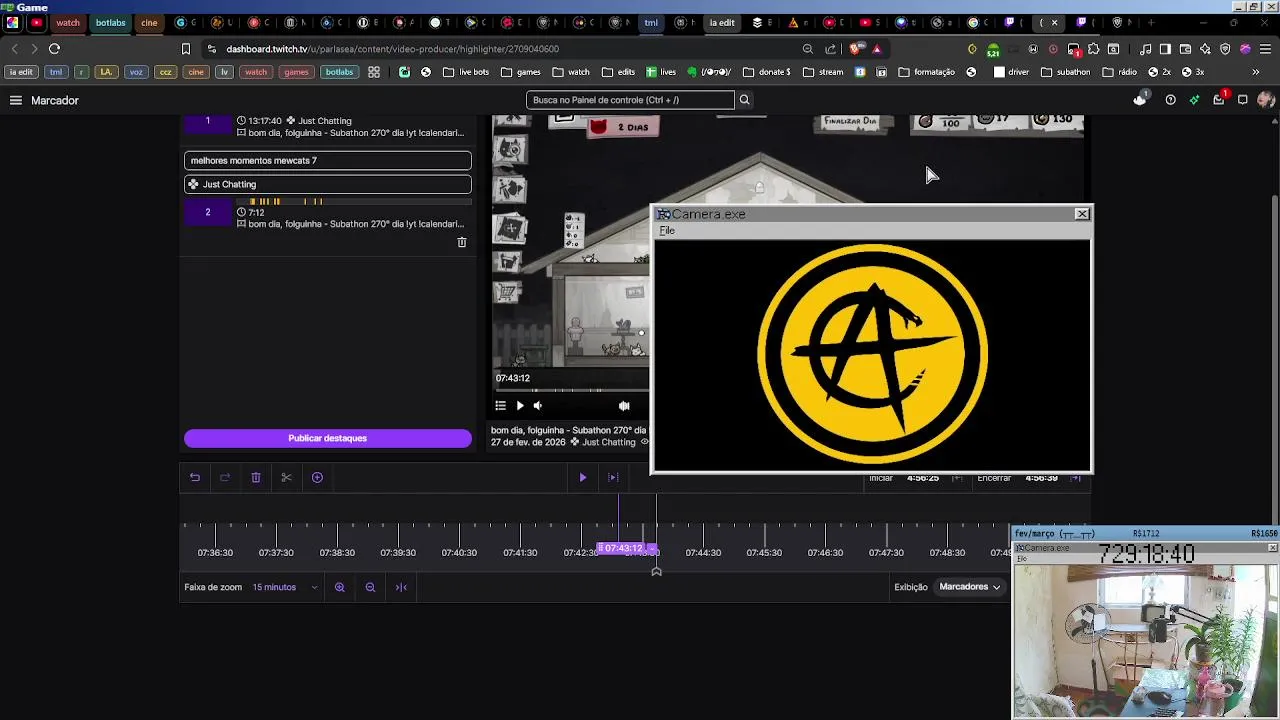Zoom out on the timeline

[370, 588]
